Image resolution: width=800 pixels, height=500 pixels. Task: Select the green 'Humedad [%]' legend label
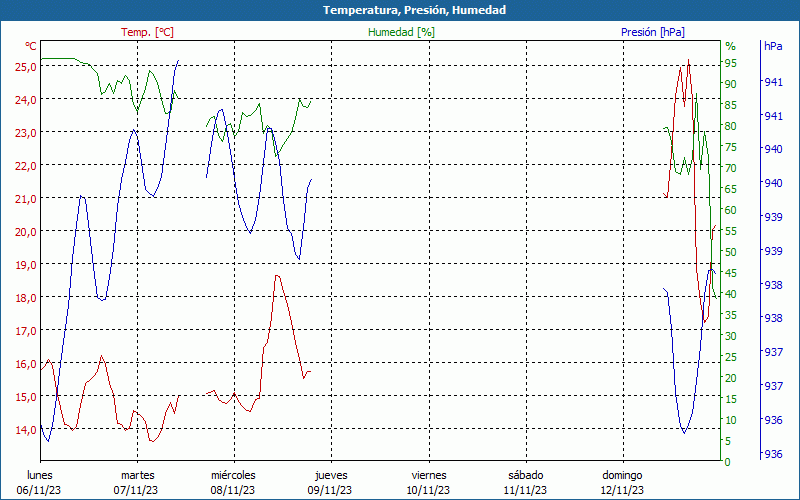[x=401, y=32]
